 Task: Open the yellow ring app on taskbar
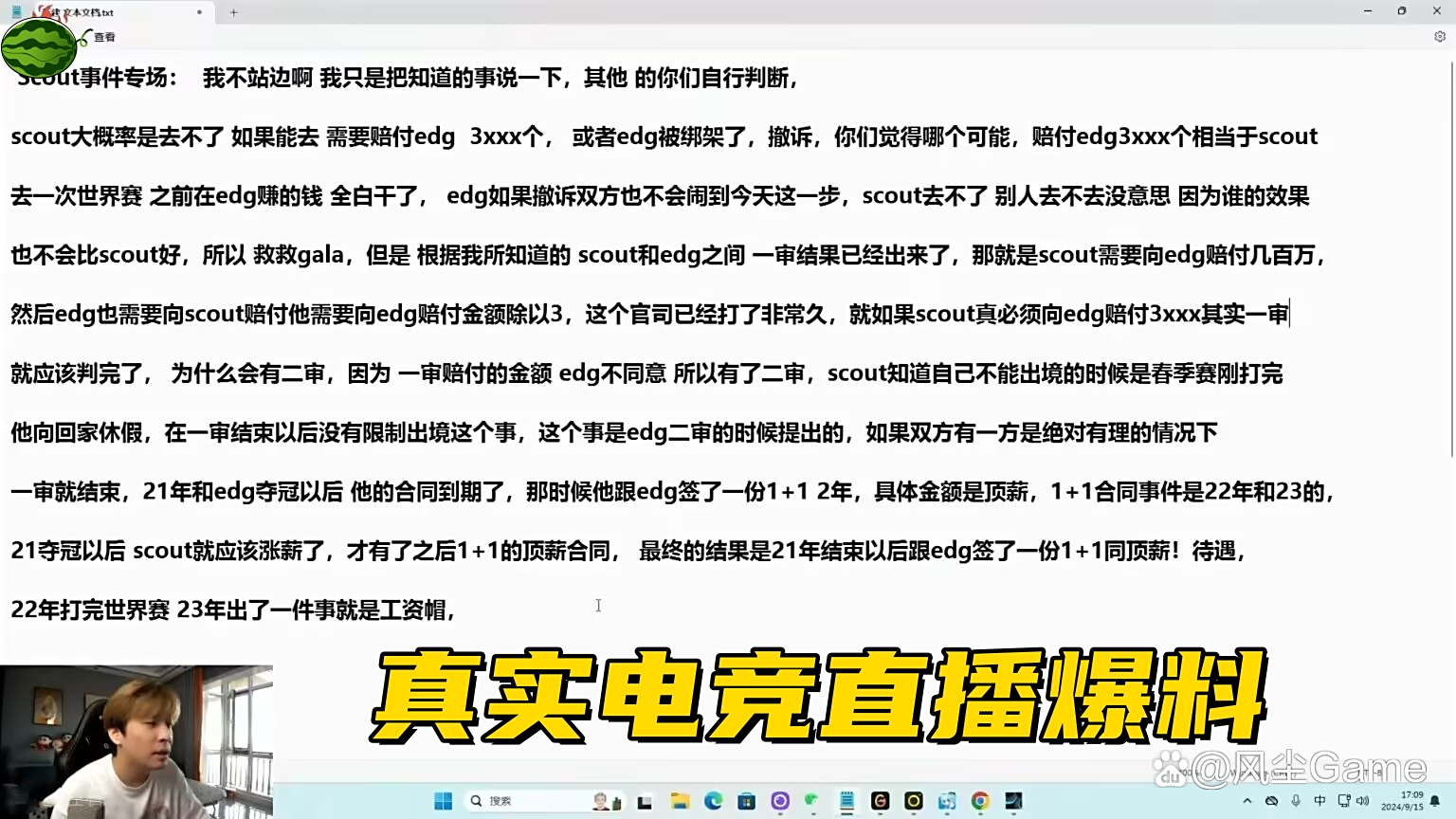coord(914,801)
